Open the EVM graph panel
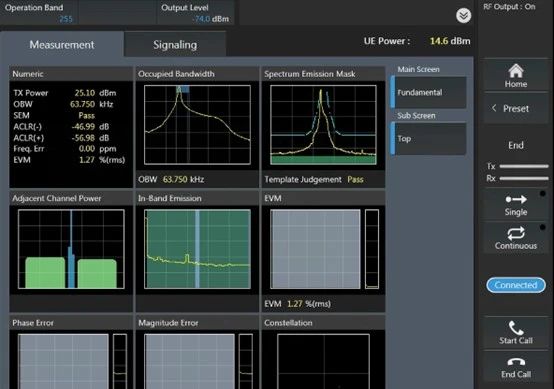This screenshot has width=554, height=389. [315, 249]
